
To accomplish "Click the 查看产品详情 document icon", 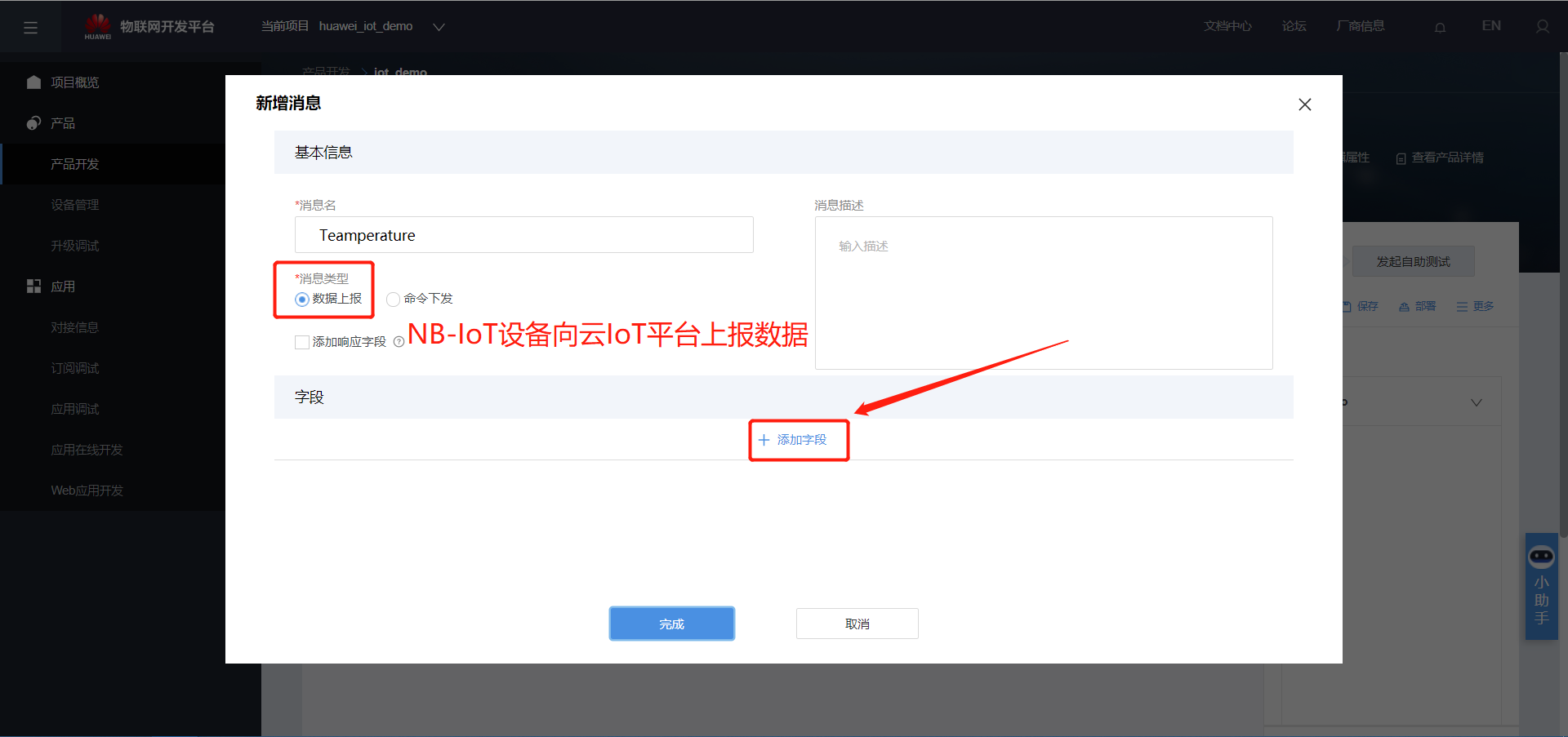I will pos(1401,158).
